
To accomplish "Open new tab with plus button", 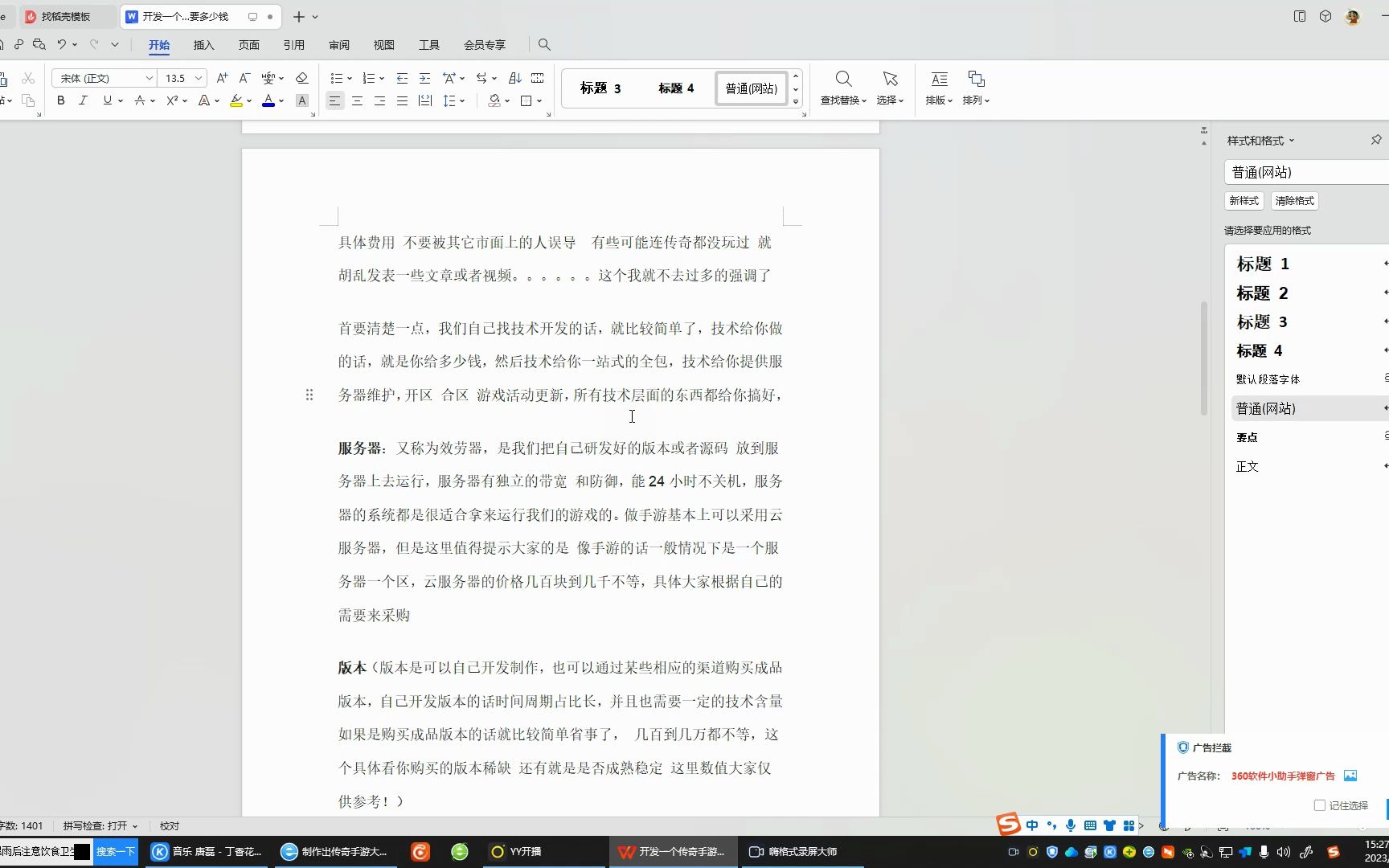I will [x=299, y=16].
